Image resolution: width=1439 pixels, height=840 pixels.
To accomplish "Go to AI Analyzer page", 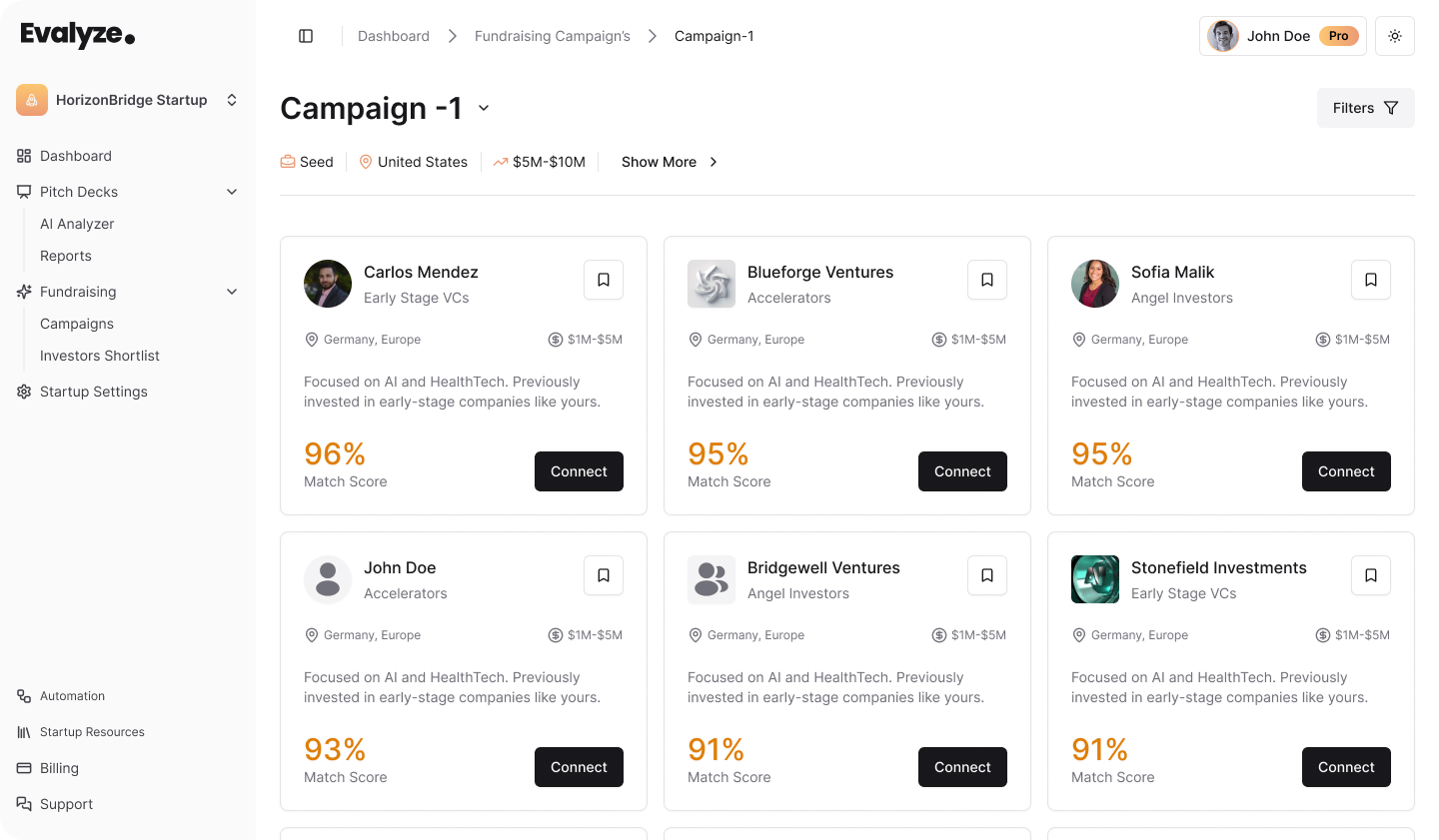I will [77, 224].
